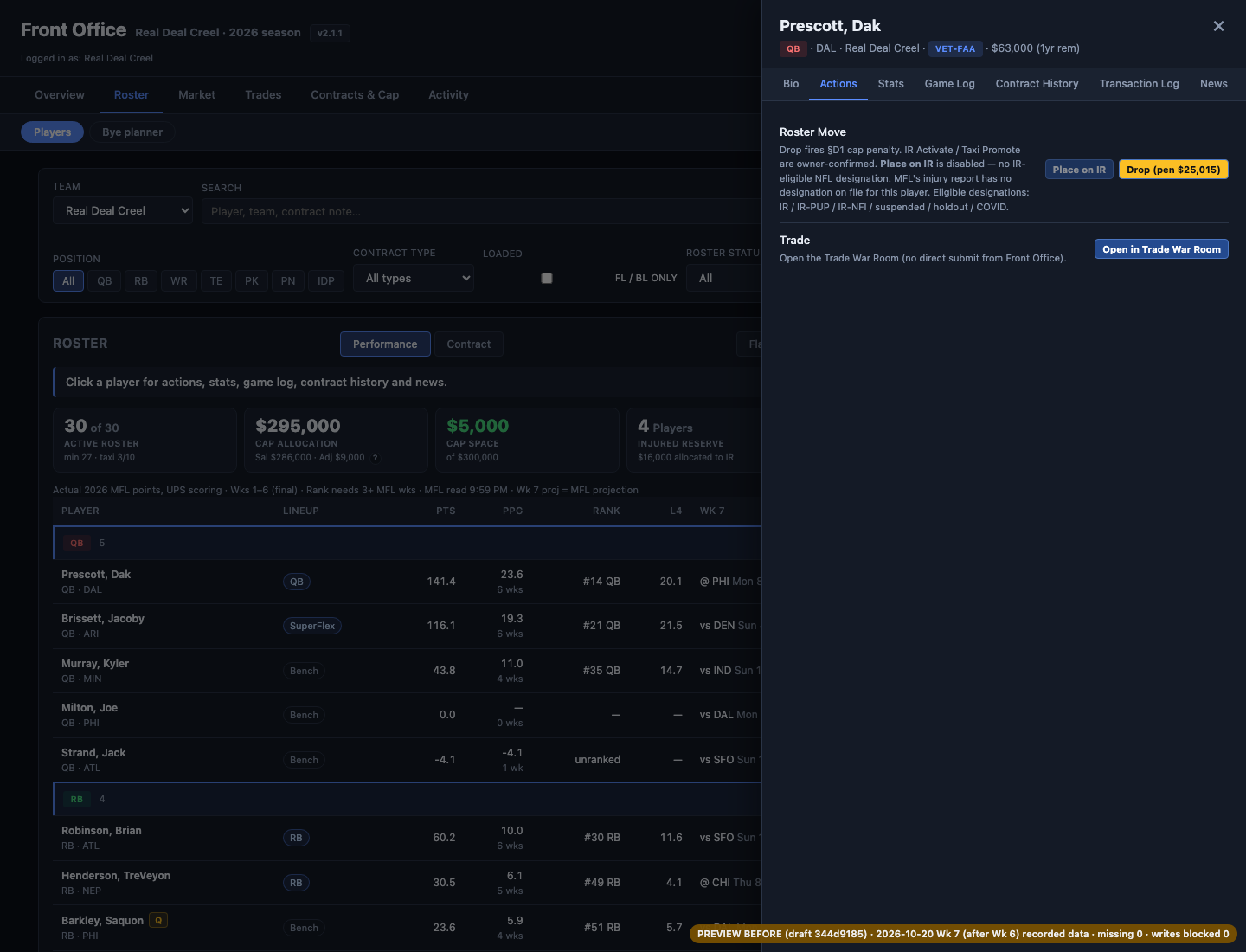
Task: Click the SuperFlex lineup badge
Action: tap(312, 626)
